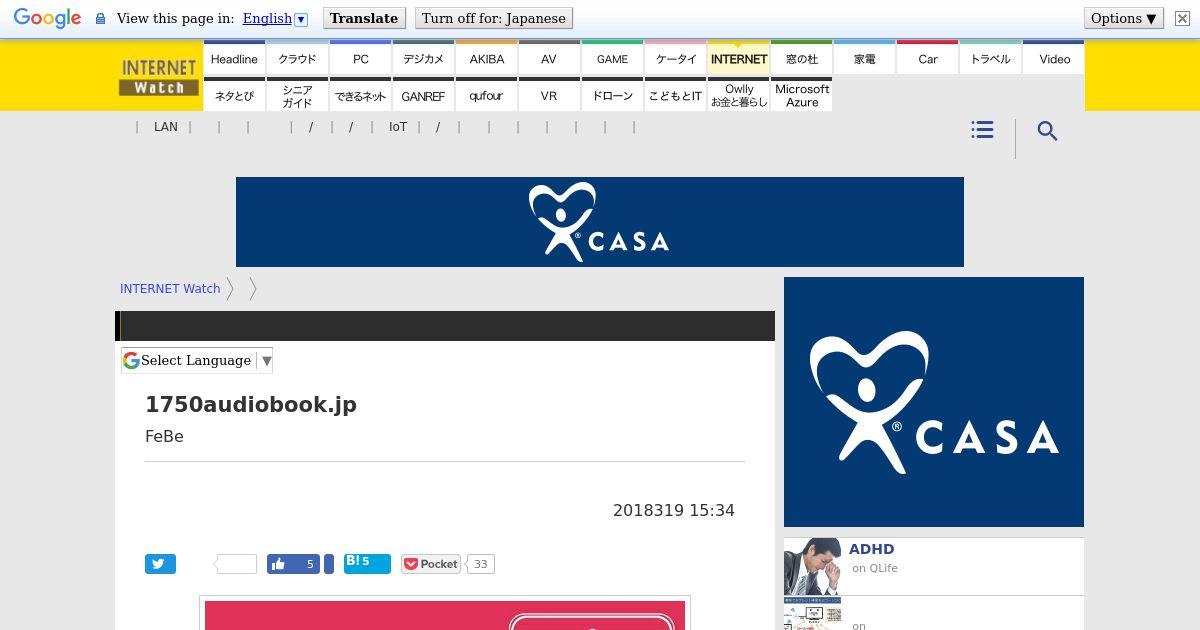Open the AV nav tab
Viewport: 1200px width, 630px height.
(x=549, y=59)
